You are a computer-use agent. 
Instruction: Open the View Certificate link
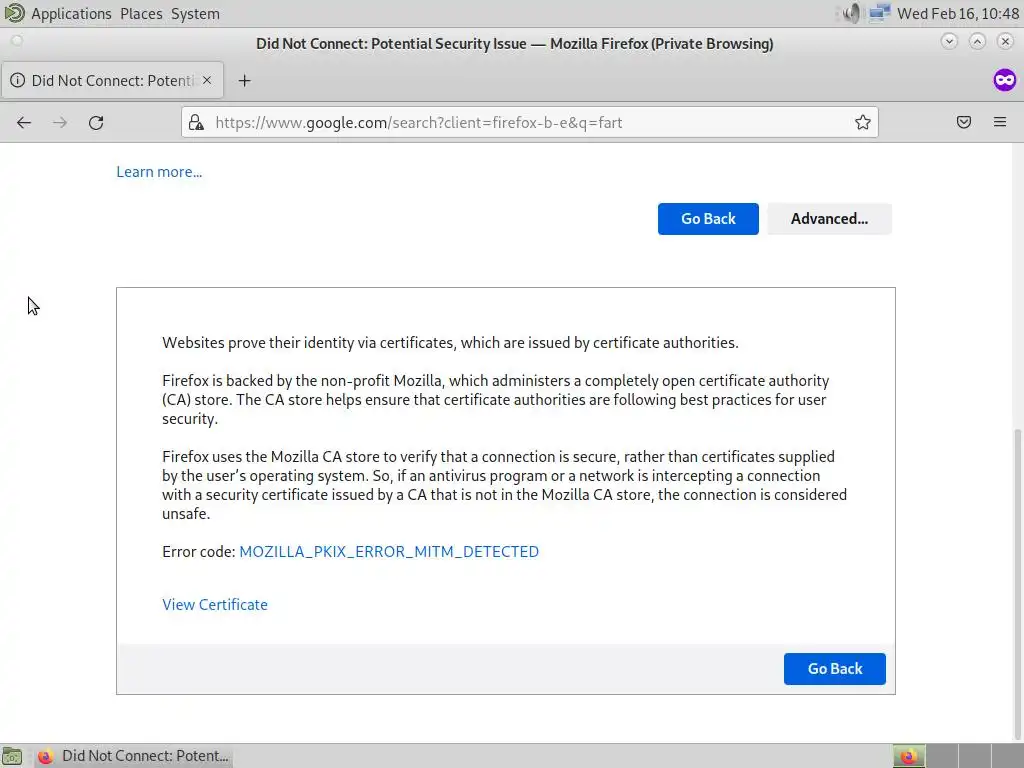coord(215,605)
